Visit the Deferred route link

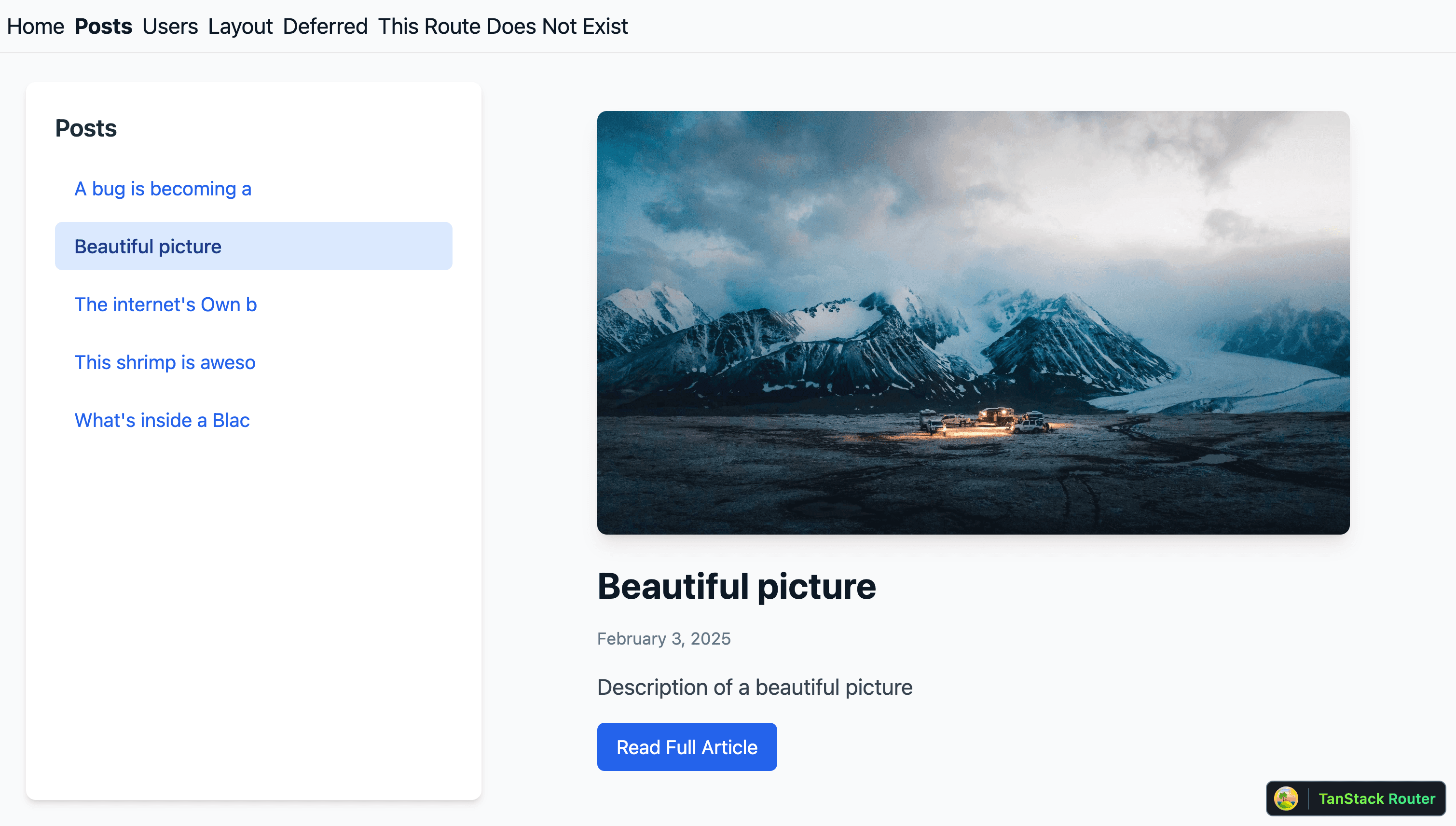coord(326,26)
